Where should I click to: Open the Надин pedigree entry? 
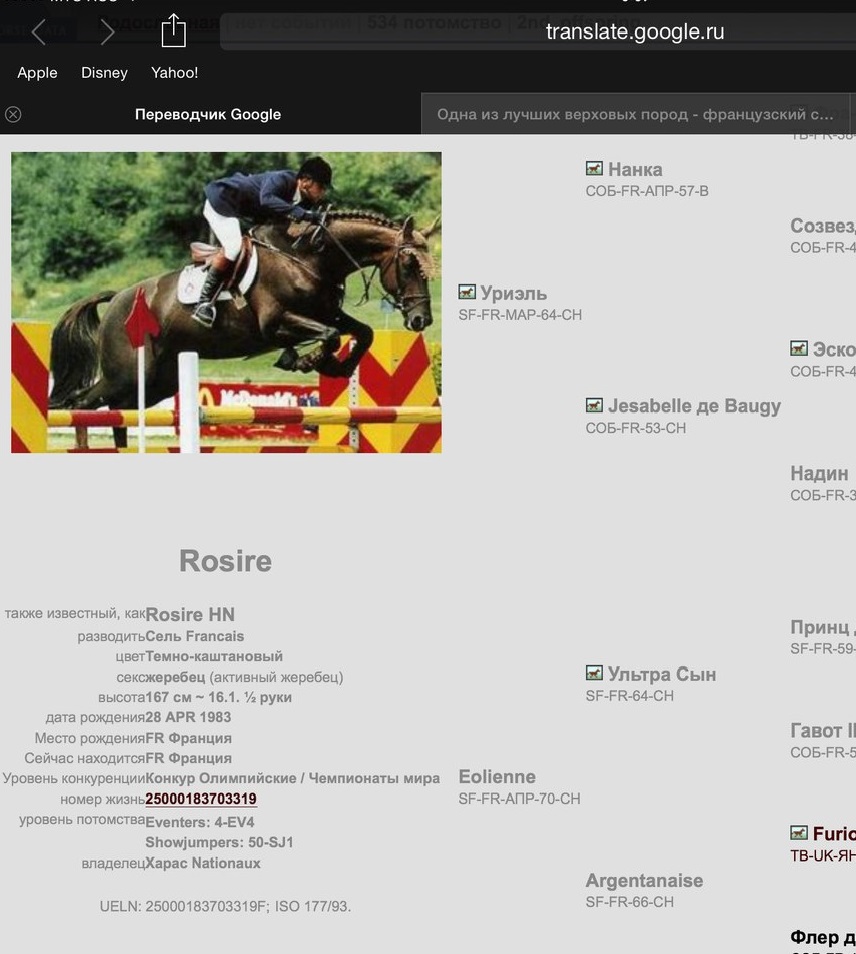pos(819,473)
